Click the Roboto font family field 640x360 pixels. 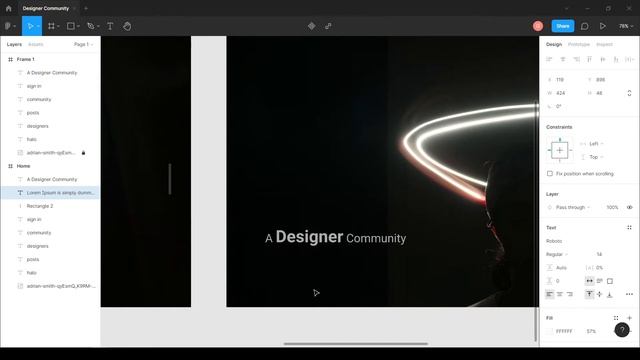[x=554, y=241]
